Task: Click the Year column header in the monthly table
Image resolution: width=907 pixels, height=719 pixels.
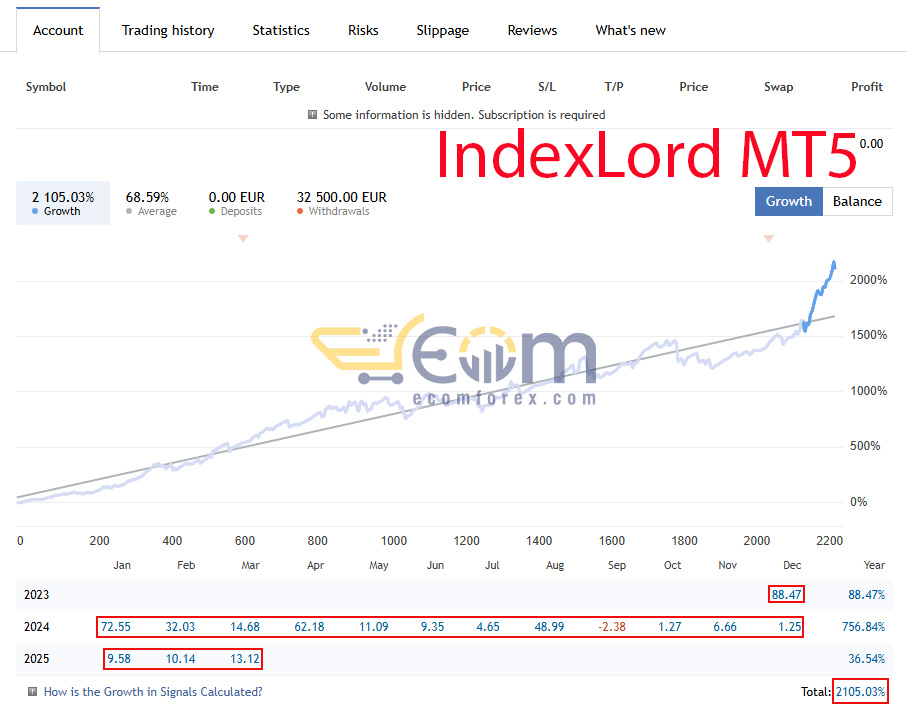Action: 874,565
